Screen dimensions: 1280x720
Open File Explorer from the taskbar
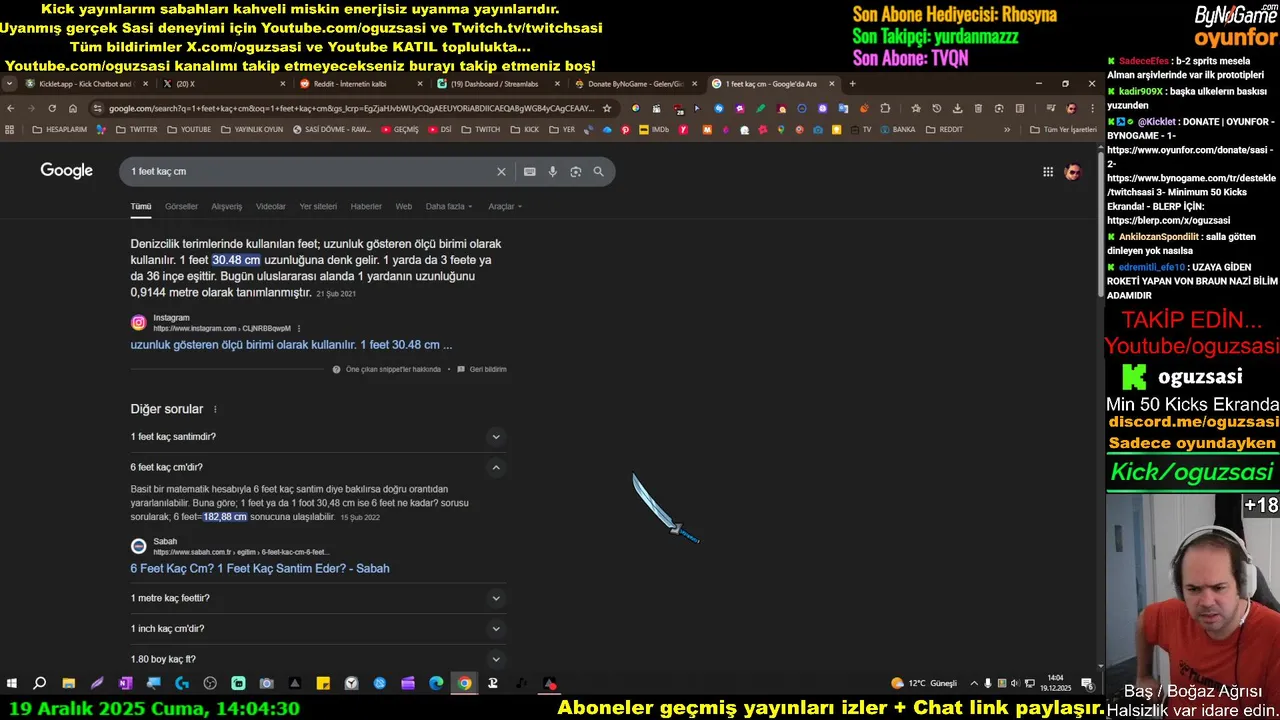[x=68, y=684]
